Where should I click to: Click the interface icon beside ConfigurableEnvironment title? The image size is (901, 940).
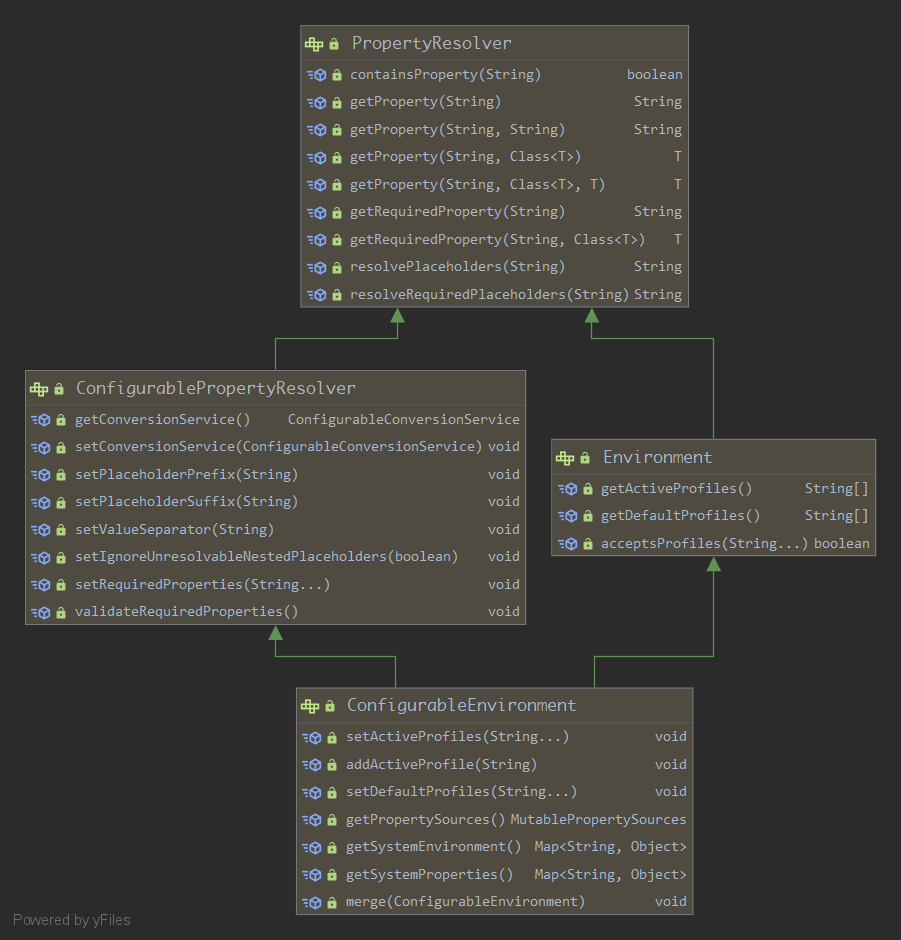[310, 706]
